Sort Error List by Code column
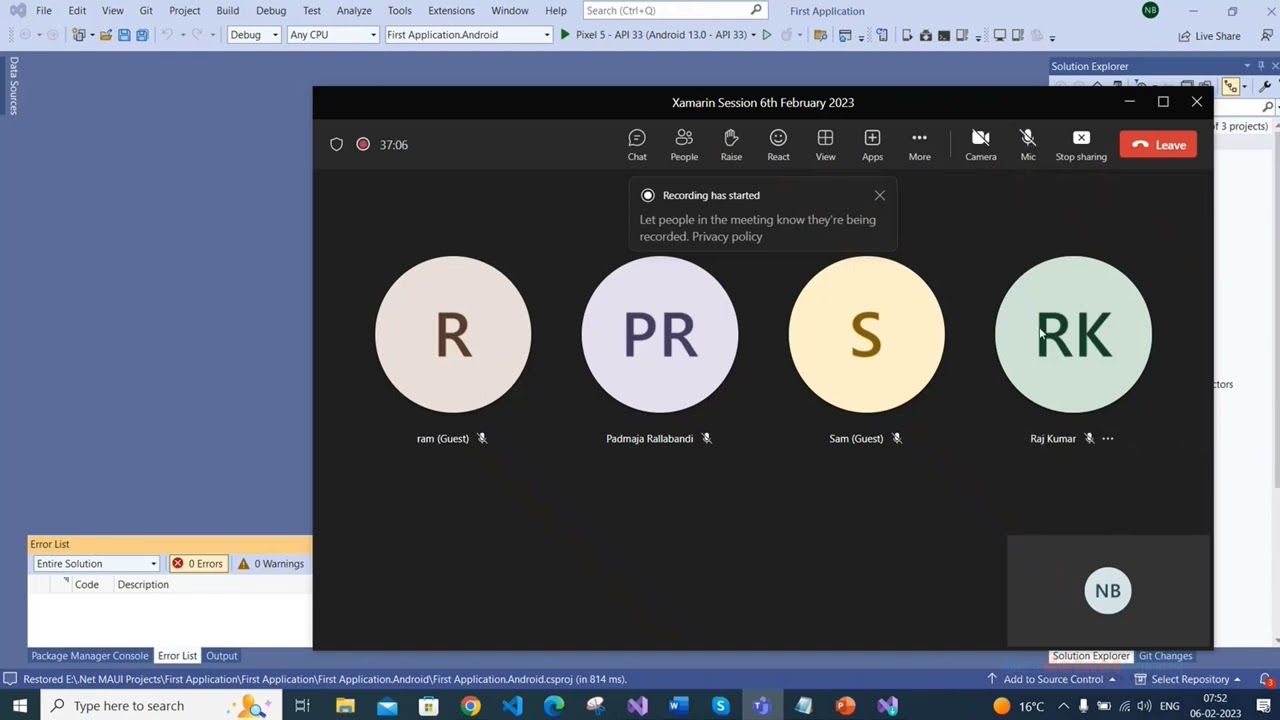Screen dimensions: 1280x720 coord(86,585)
